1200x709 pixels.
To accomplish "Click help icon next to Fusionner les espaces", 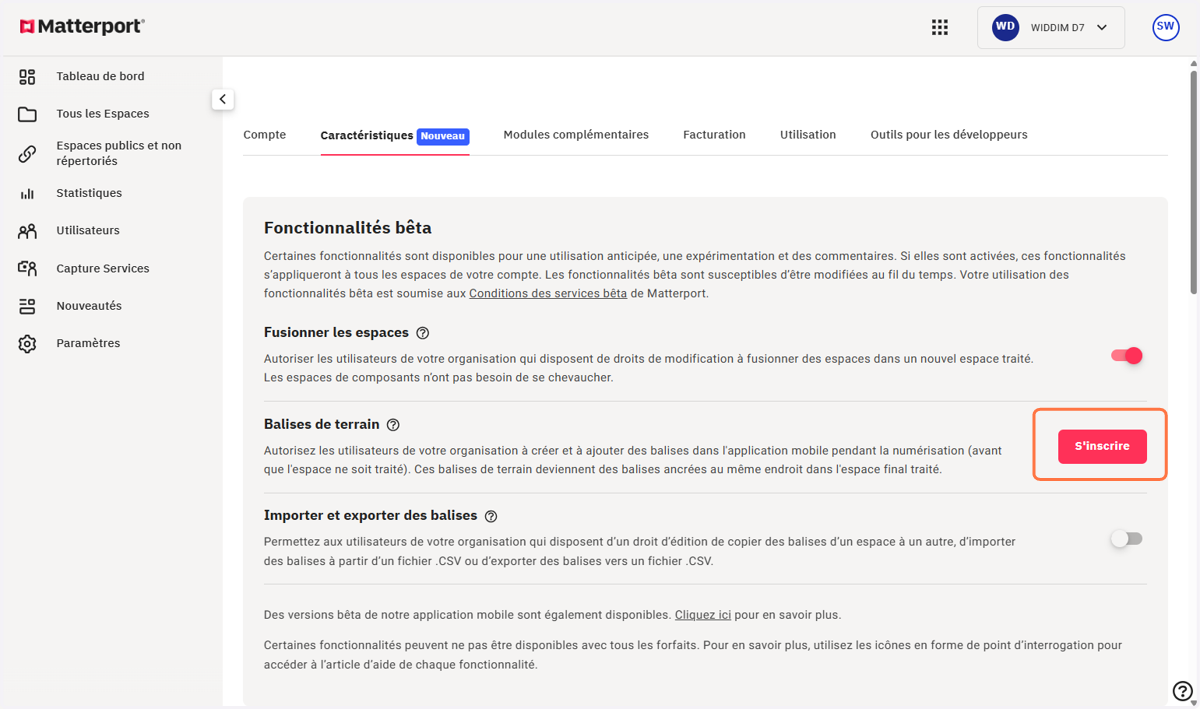I will pyautogui.click(x=422, y=333).
